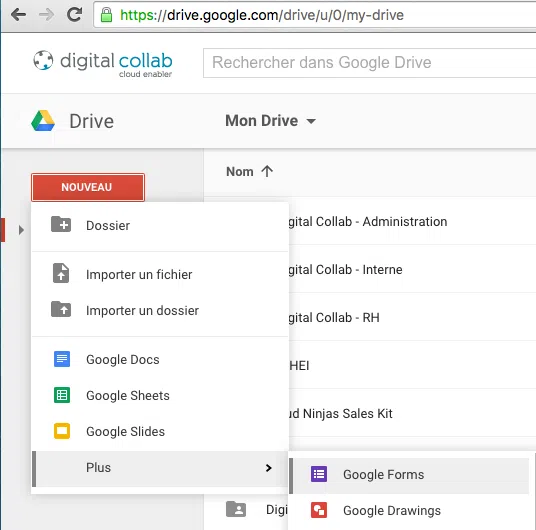The height and width of the screenshot is (530, 536).
Task: Click the new folder icon beside Dossier
Action: pos(61,225)
